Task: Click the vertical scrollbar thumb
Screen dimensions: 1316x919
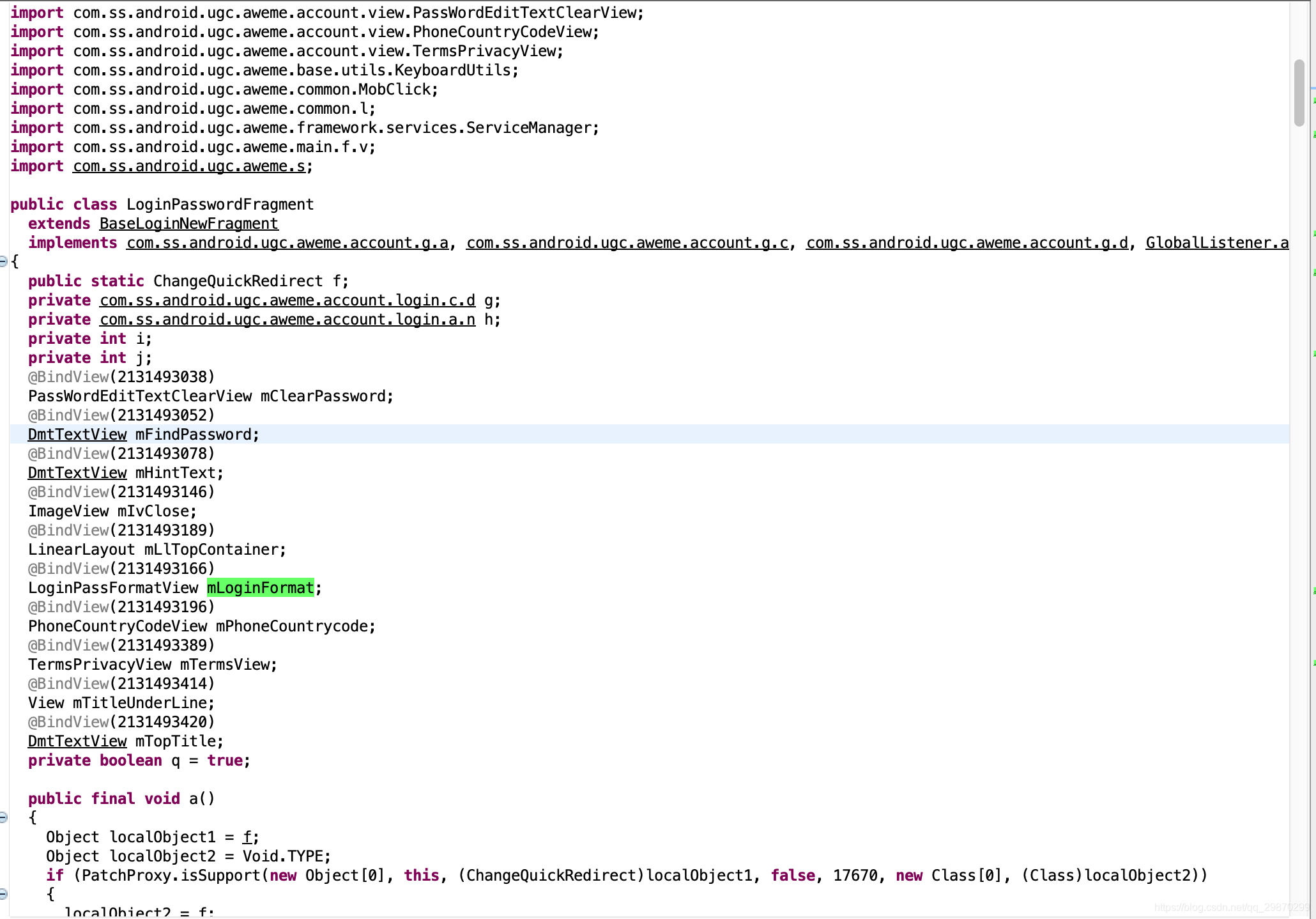Action: (1299, 93)
